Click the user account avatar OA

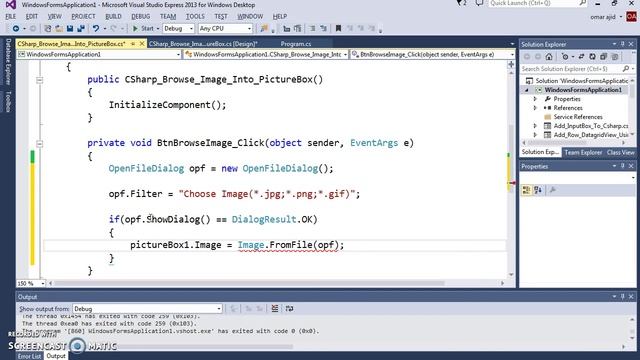pos(631,17)
